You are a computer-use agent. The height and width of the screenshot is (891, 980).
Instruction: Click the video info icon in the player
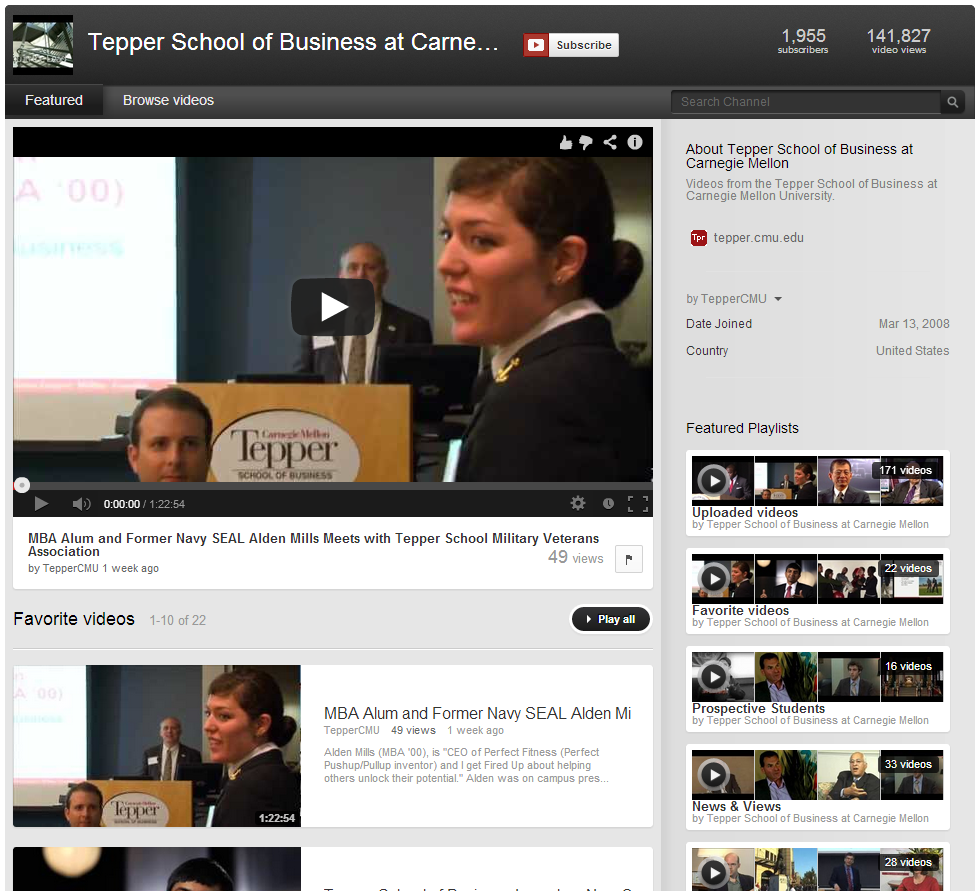coord(635,142)
